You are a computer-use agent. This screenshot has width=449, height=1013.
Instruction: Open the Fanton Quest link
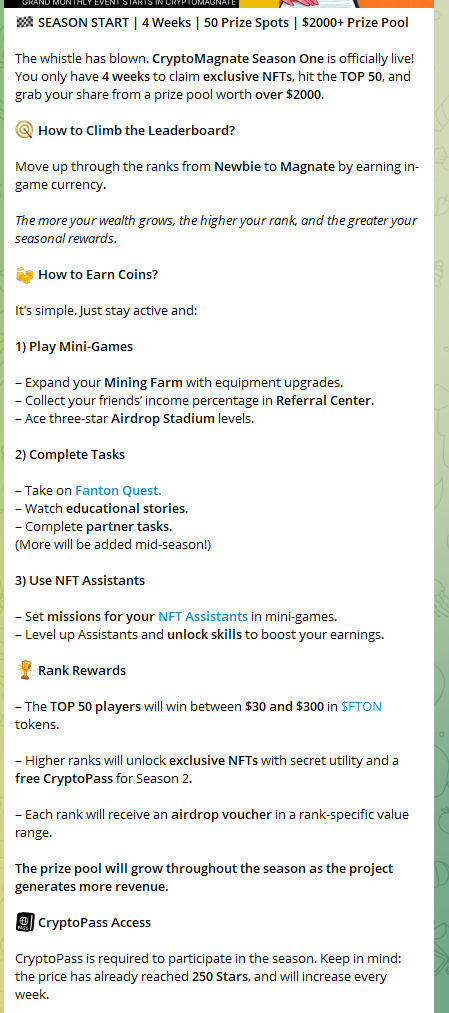(118, 490)
